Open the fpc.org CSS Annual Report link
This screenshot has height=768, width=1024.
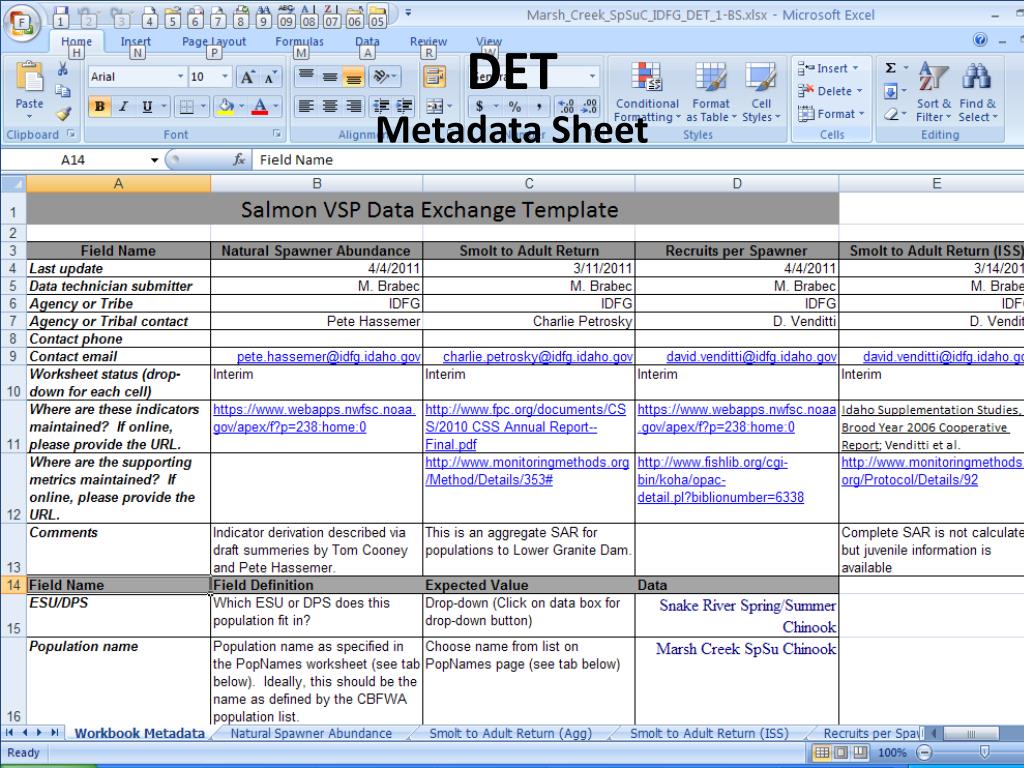(x=525, y=427)
